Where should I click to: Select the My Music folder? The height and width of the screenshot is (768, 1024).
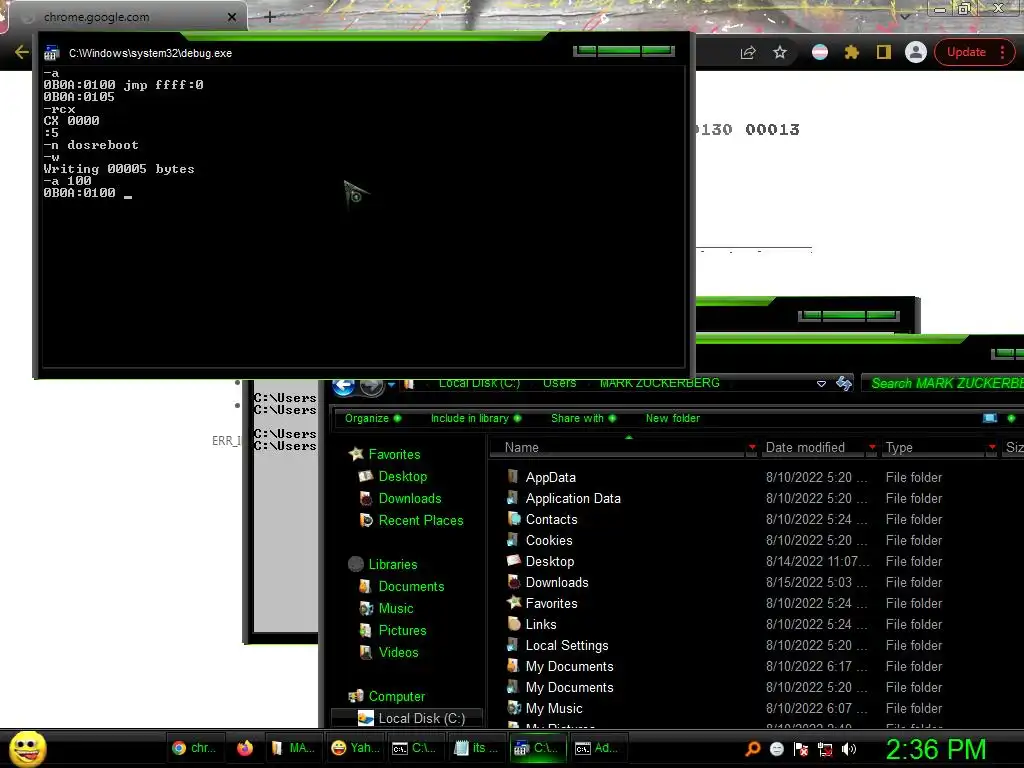click(554, 708)
